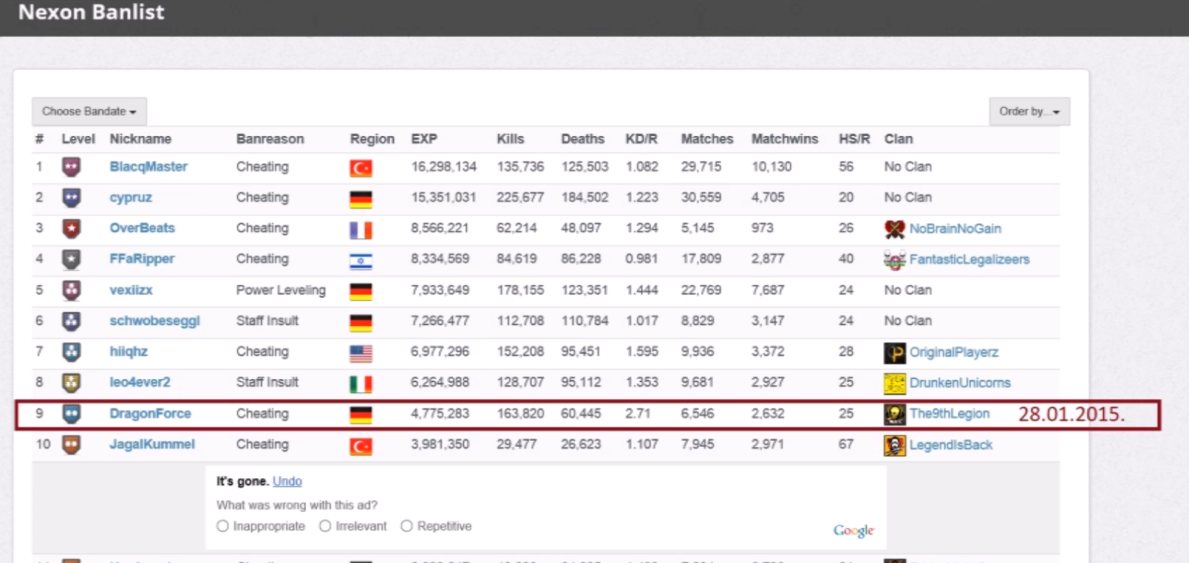
Task: Click the HS/R column header
Action: tap(855, 139)
